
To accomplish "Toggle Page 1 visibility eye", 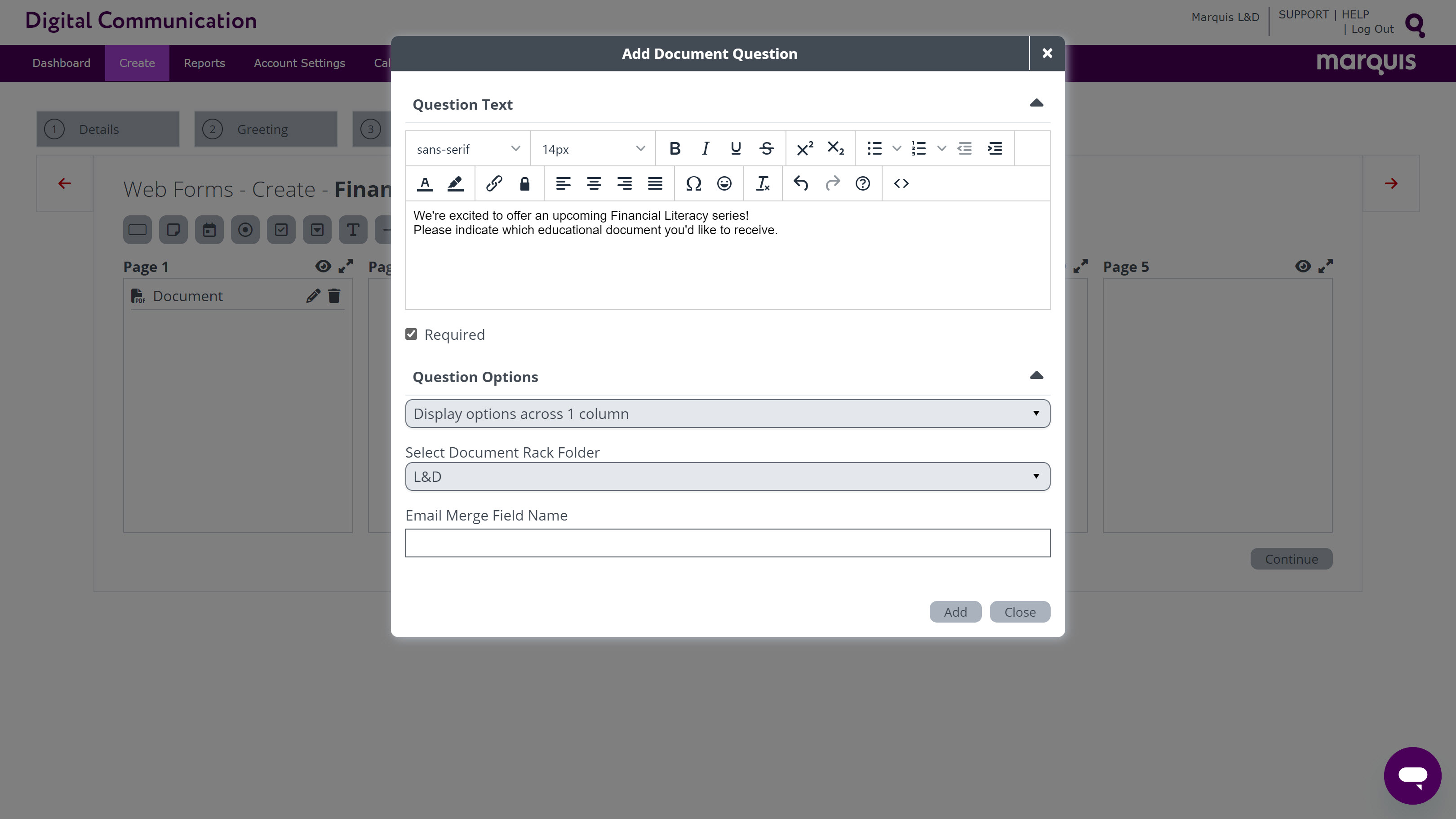I will [323, 266].
